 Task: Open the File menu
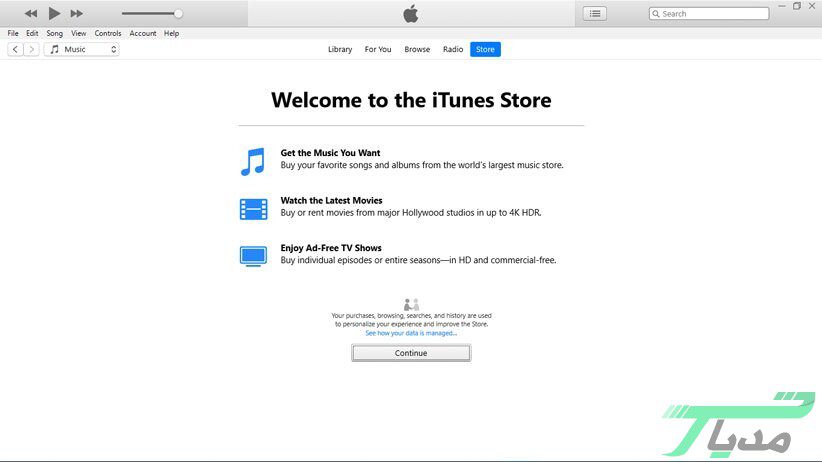[x=13, y=33]
